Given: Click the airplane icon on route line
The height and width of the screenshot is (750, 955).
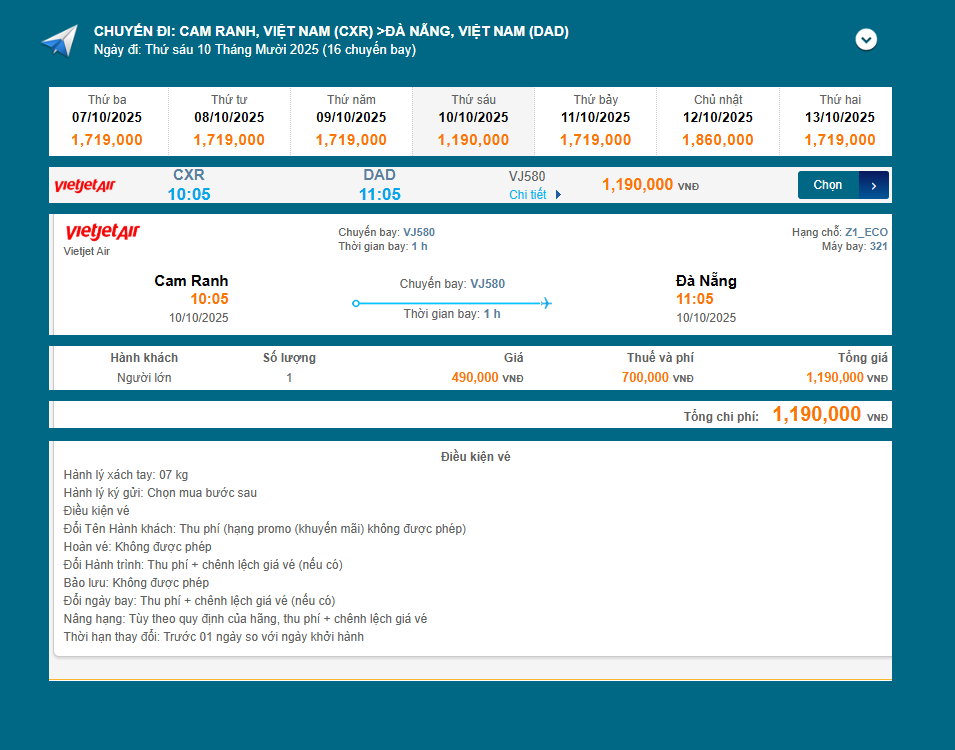Looking at the screenshot, I should [x=546, y=303].
